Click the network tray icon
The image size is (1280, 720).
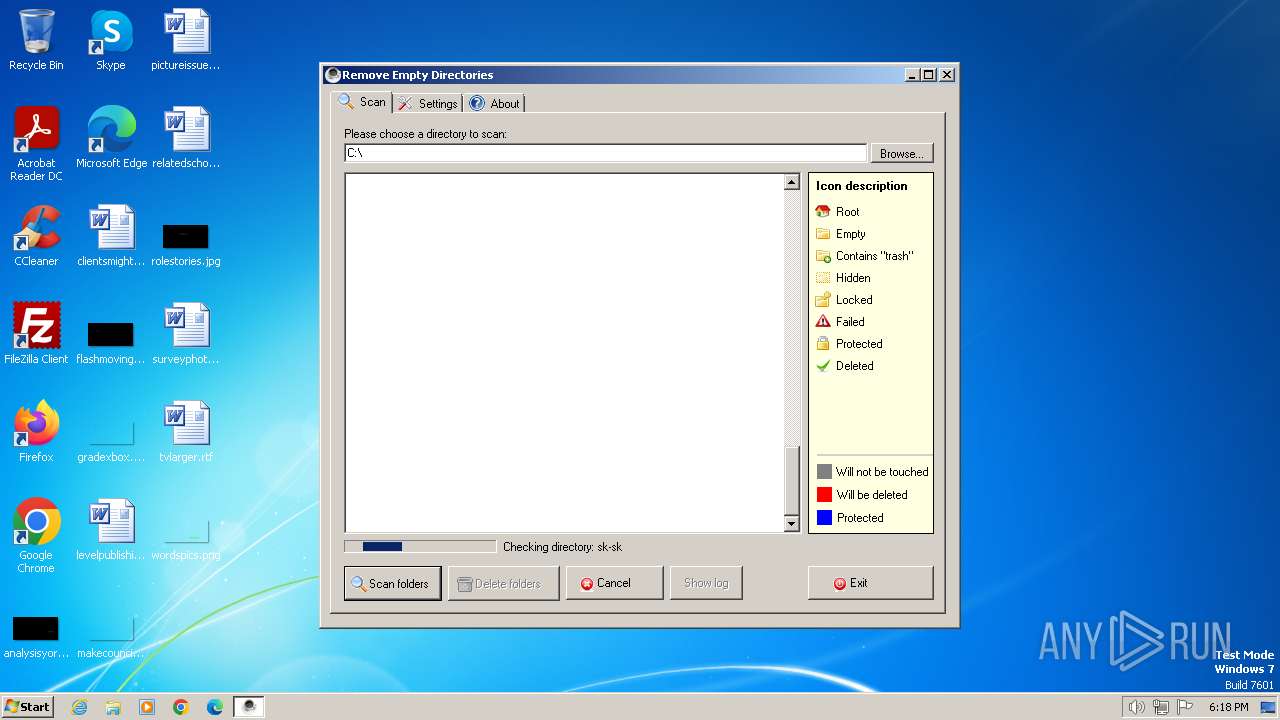(x=1161, y=707)
